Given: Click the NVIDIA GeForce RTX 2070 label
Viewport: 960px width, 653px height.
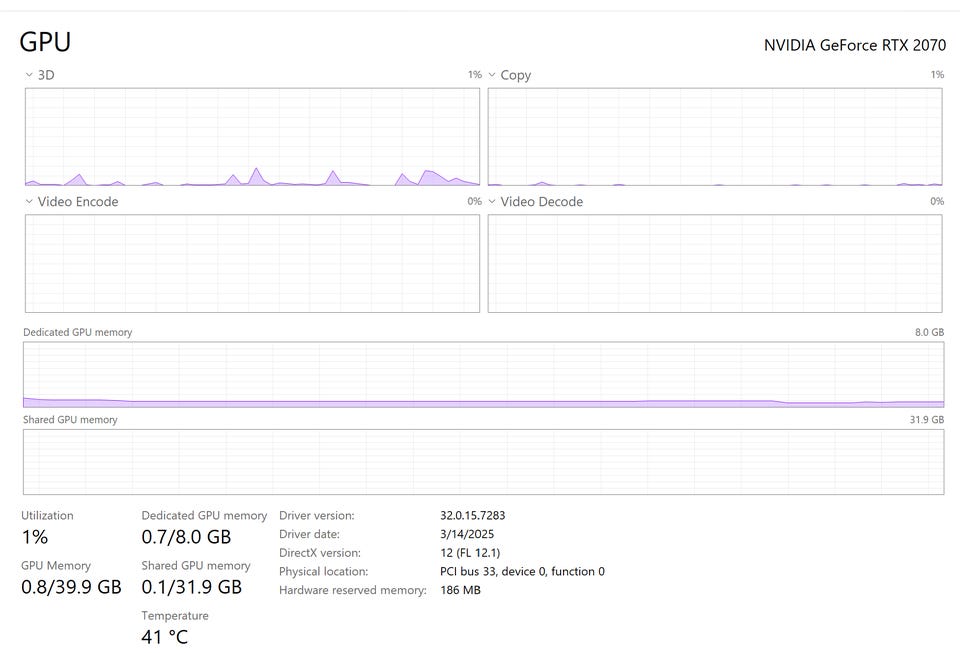Looking at the screenshot, I should pos(854,45).
